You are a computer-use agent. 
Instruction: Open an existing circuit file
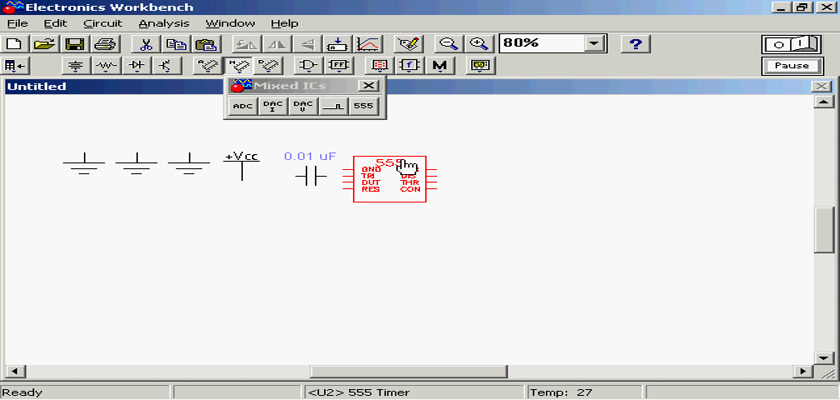pos(45,44)
